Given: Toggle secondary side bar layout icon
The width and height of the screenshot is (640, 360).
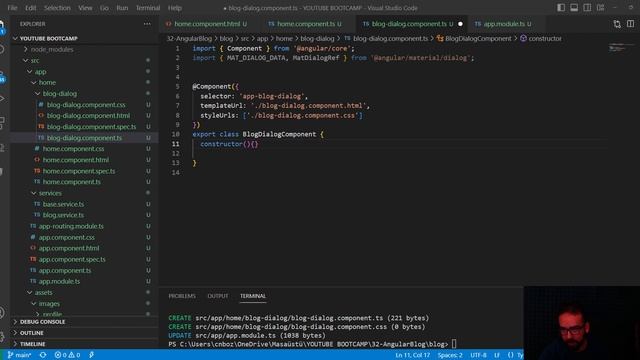Looking at the screenshot, I should (587, 8).
